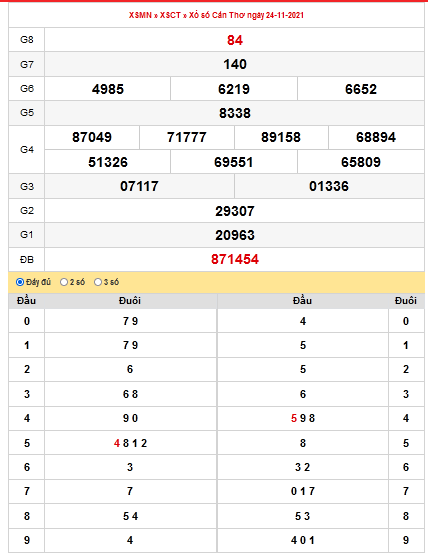The image size is (428, 560).
Task: Open the XSCT link in header
Action: click(170, 15)
